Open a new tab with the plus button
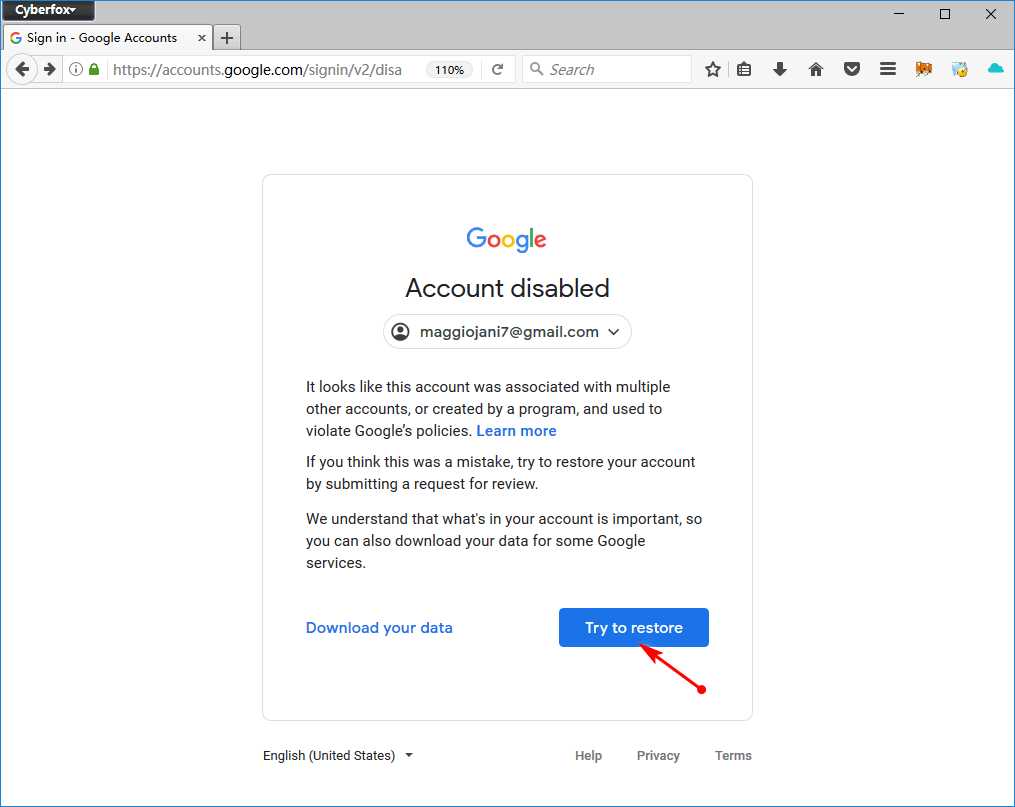Screen dimensions: 1015x807 click(x=227, y=38)
